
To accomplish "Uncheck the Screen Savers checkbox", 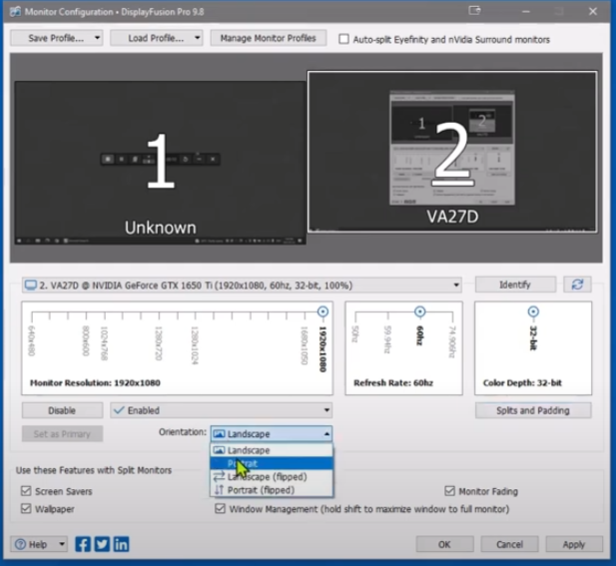I will pyautogui.click(x=26, y=491).
